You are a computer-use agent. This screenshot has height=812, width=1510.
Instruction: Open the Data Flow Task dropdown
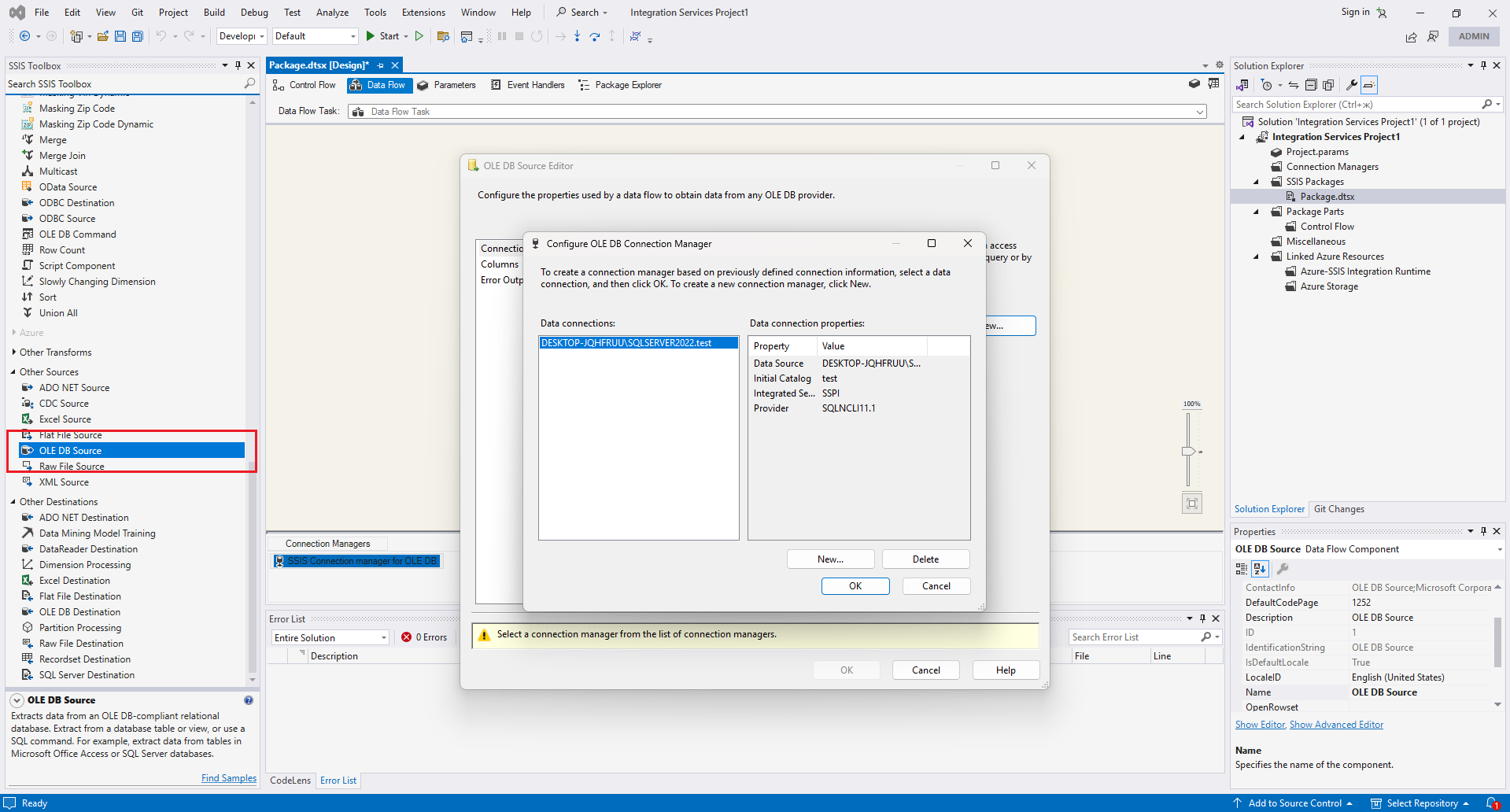point(1200,112)
